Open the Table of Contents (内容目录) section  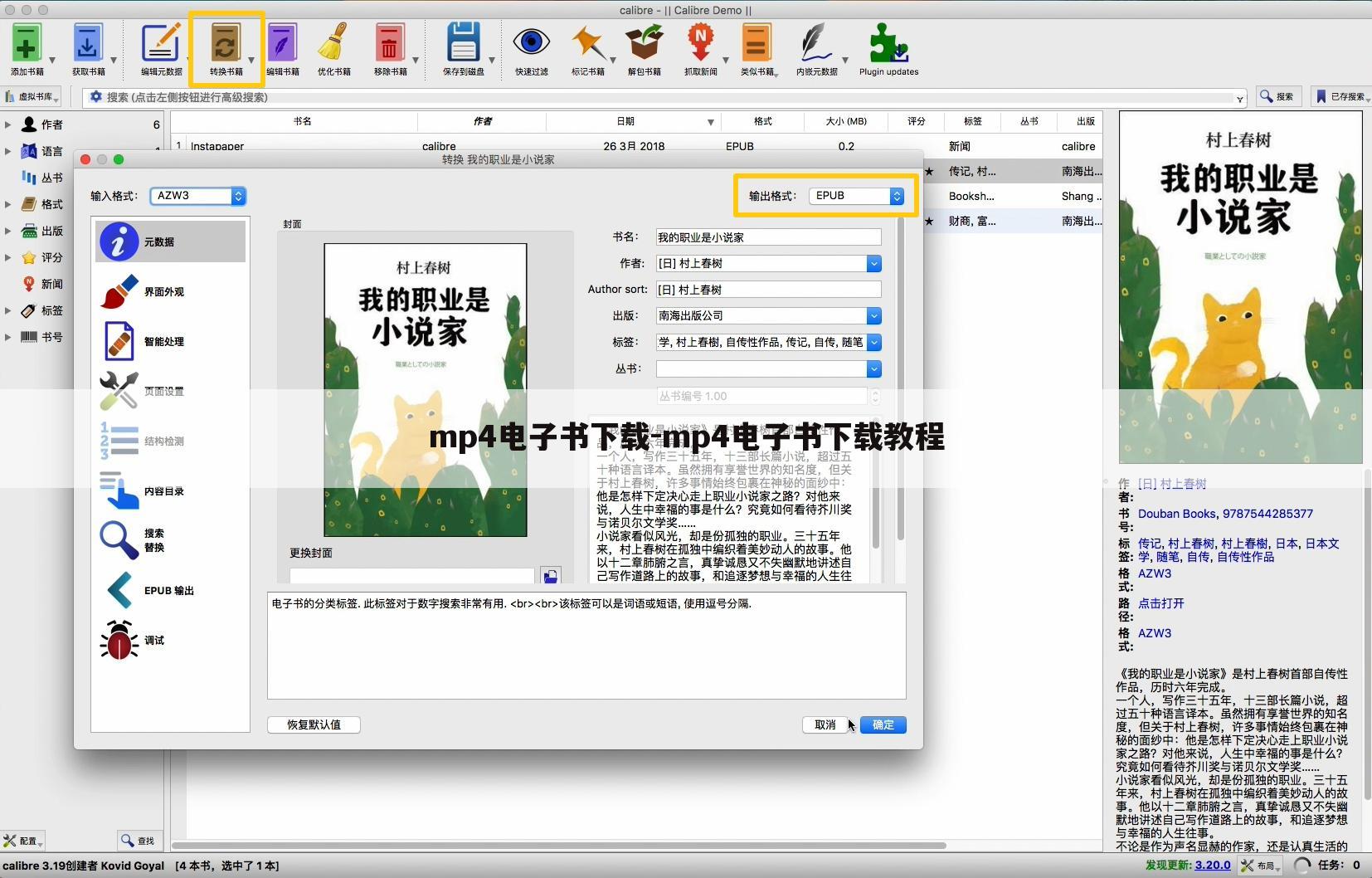click(x=170, y=490)
